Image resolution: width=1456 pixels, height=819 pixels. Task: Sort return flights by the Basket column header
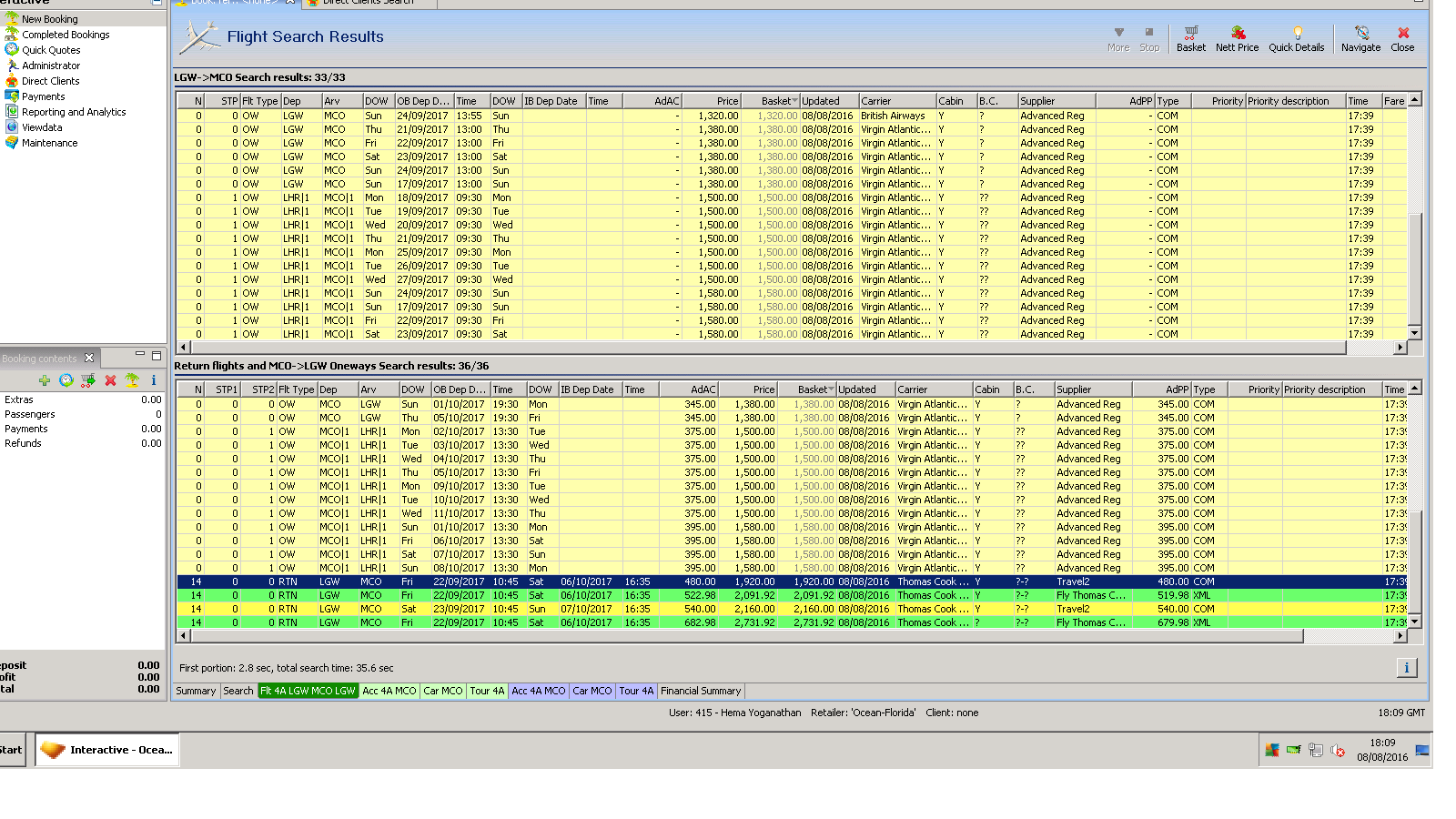(x=812, y=389)
